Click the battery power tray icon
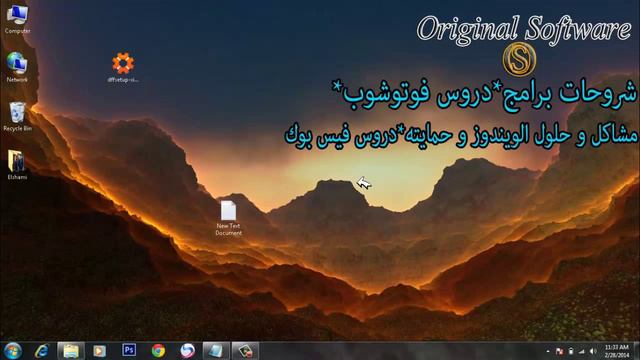 (x=571, y=351)
